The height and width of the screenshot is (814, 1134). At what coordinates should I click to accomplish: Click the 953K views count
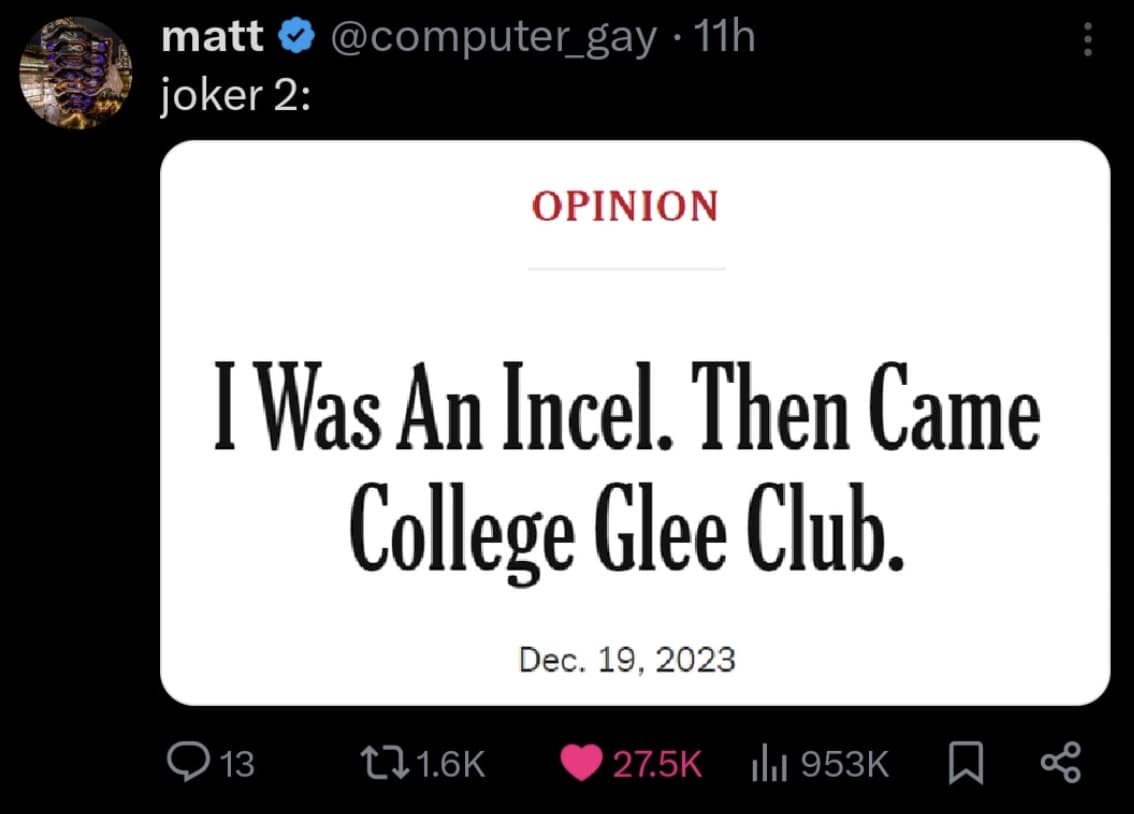[x=846, y=765]
